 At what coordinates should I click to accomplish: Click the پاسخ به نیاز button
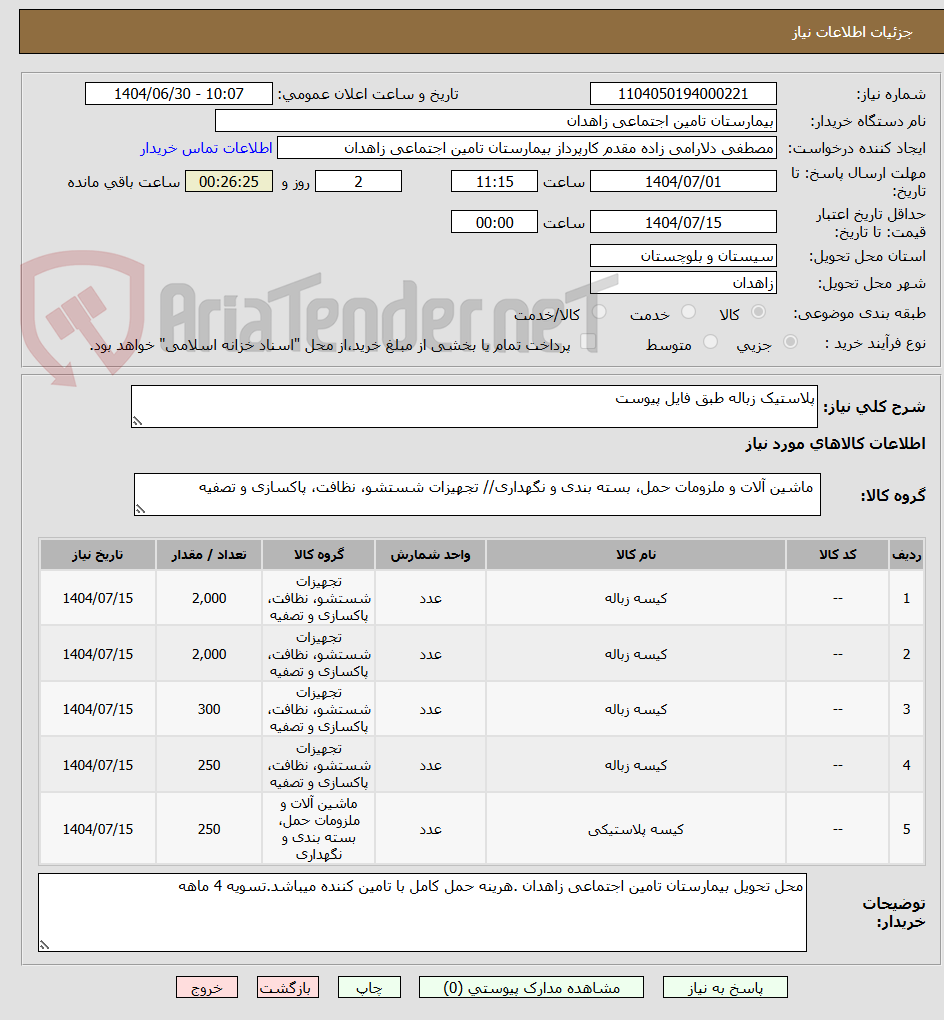point(725,987)
